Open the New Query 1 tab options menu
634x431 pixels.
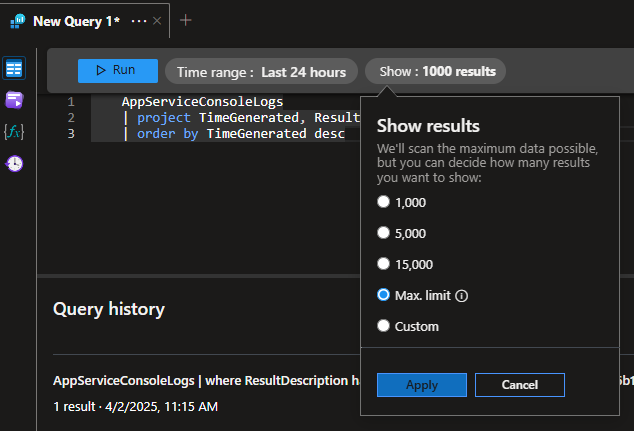tap(139, 21)
